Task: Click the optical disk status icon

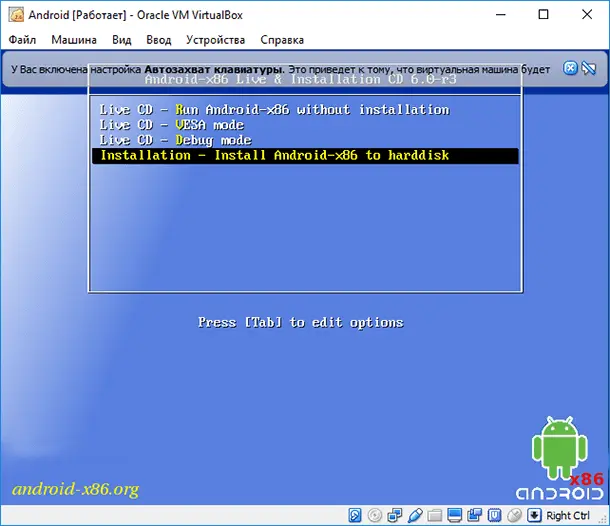Action: (375, 515)
